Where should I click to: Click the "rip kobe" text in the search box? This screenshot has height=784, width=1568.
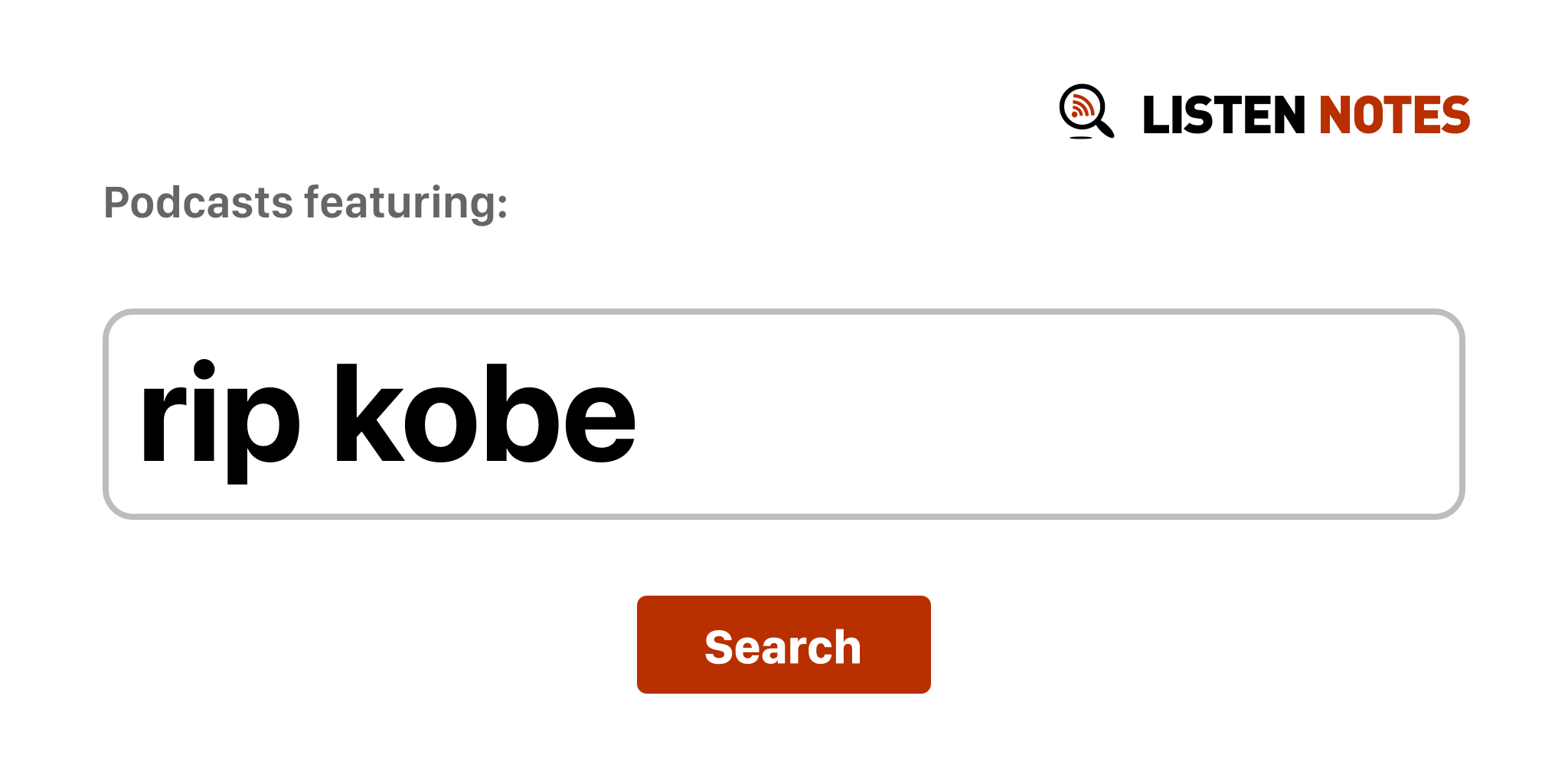[x=387, y=414]
